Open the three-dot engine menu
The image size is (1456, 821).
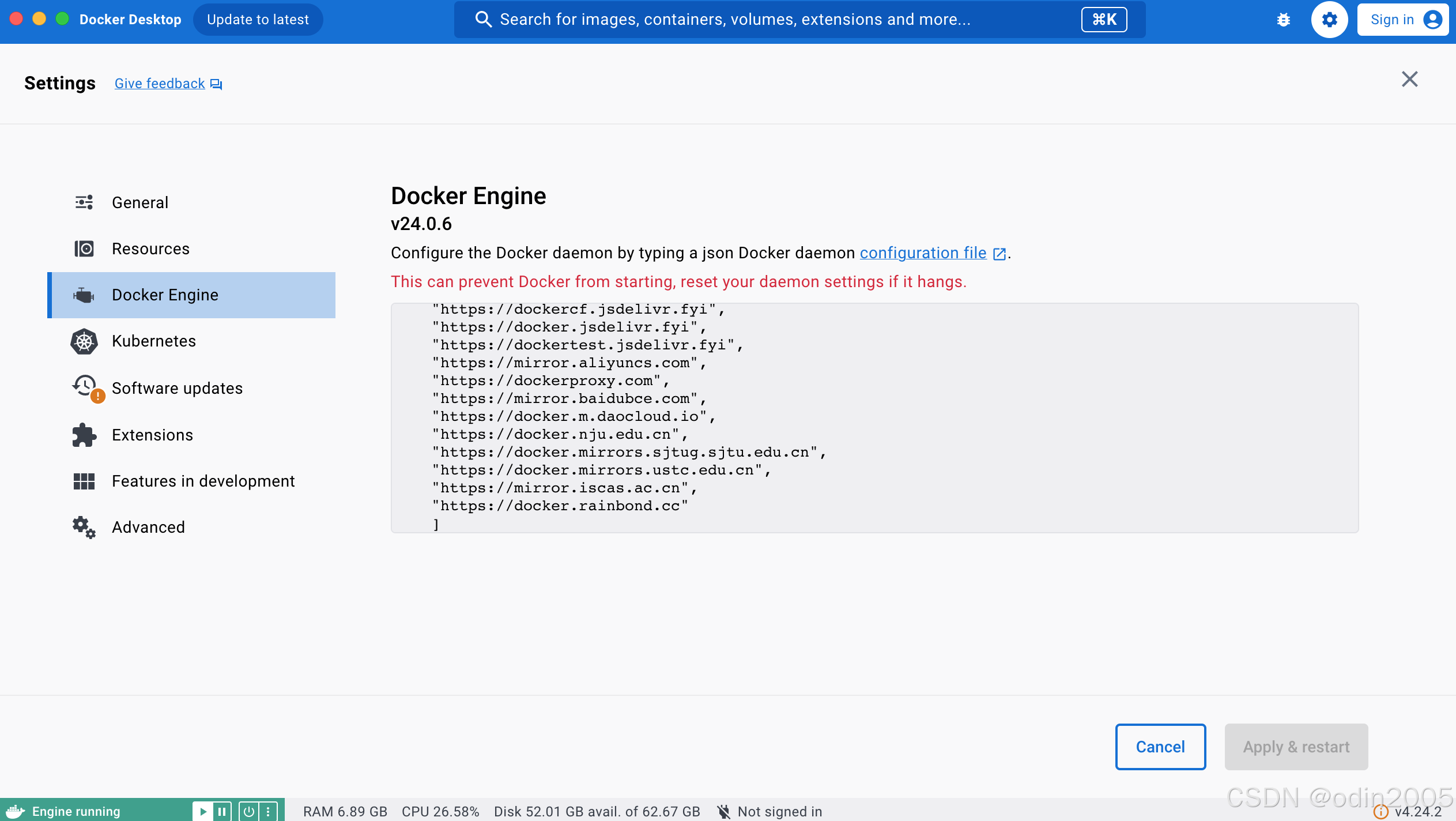[268, 811]
